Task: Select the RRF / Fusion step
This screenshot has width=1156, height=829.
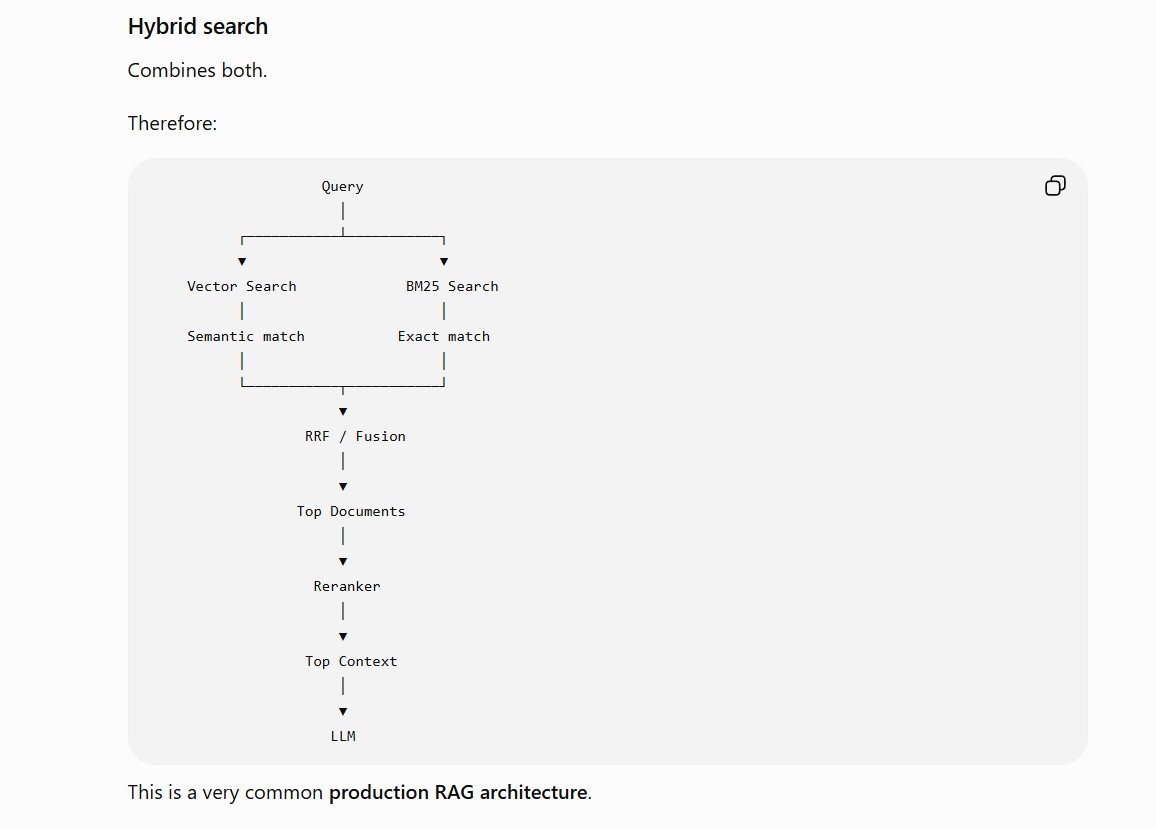Action: pyautogui.click(x=355, y=436)
